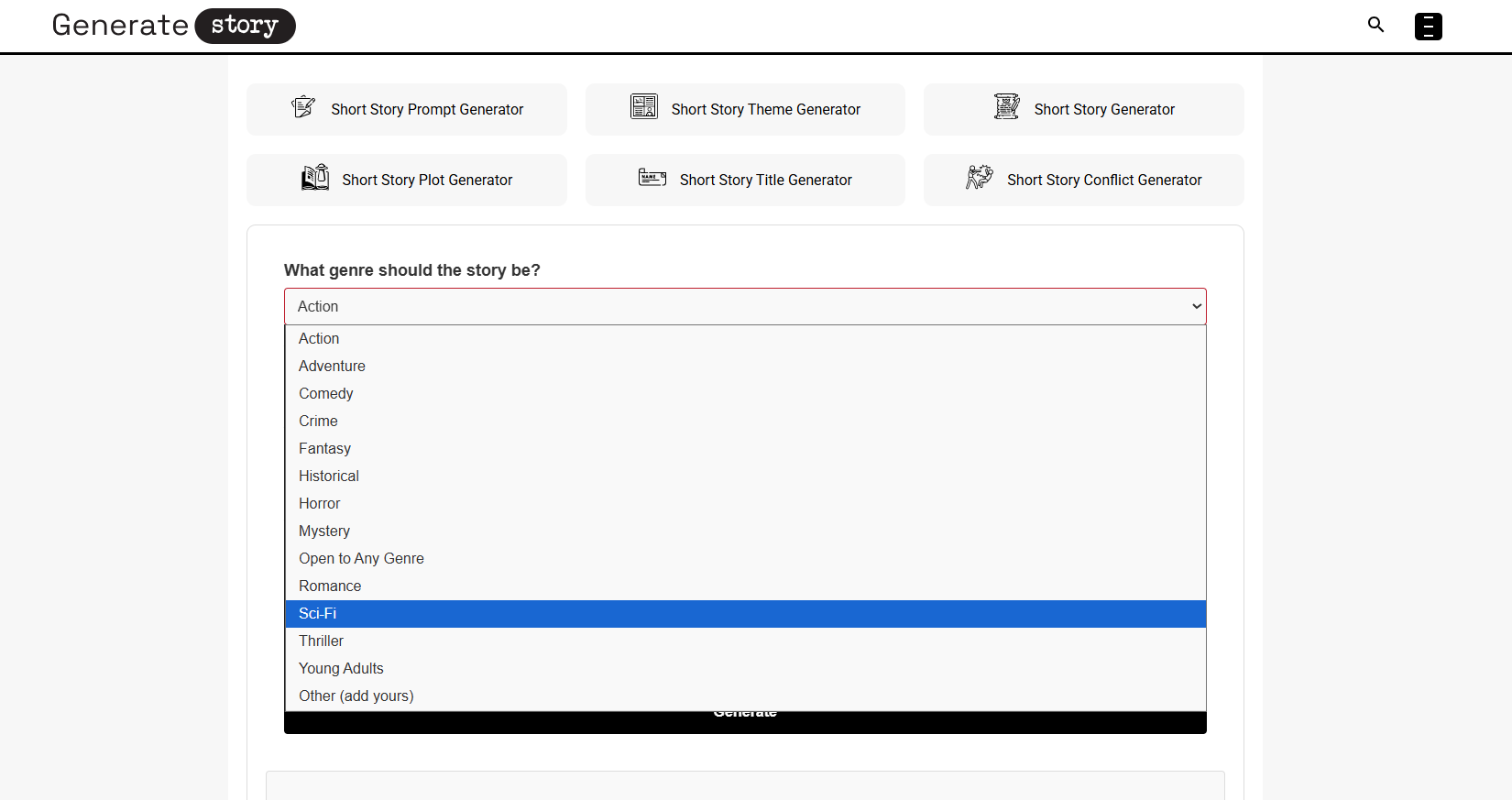Pick Open to Any Genre option
The width and height of the screenshot is (1512, 800).
(x=361, y=559)
